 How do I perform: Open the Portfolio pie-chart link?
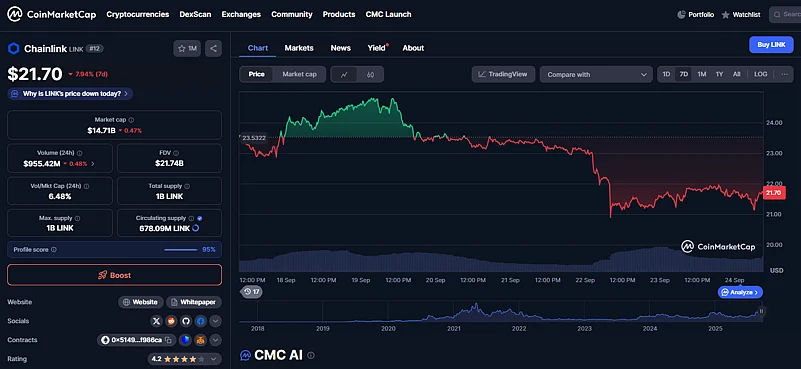[696, 15]
